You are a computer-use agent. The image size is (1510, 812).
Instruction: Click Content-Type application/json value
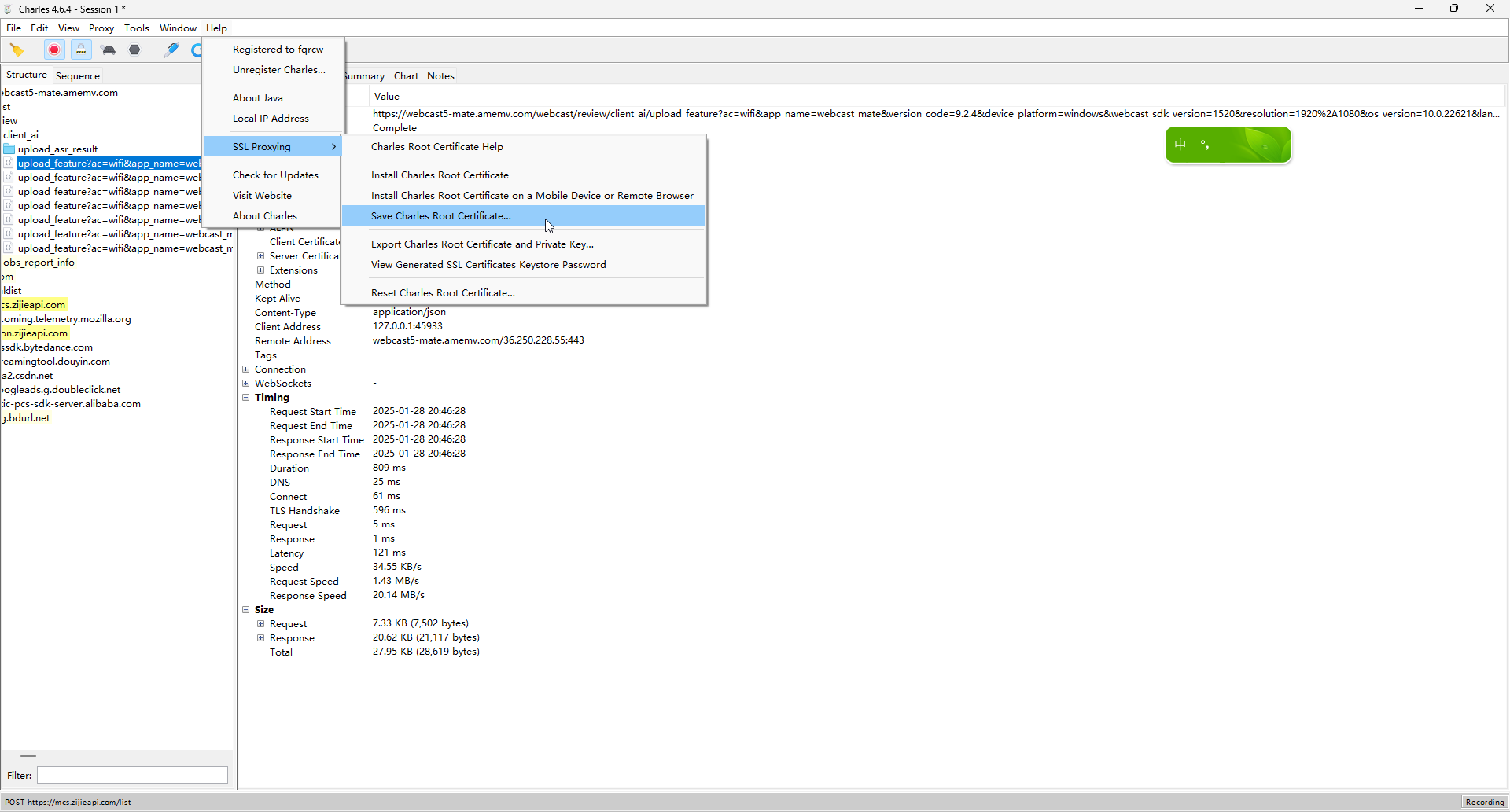point(409,312)
